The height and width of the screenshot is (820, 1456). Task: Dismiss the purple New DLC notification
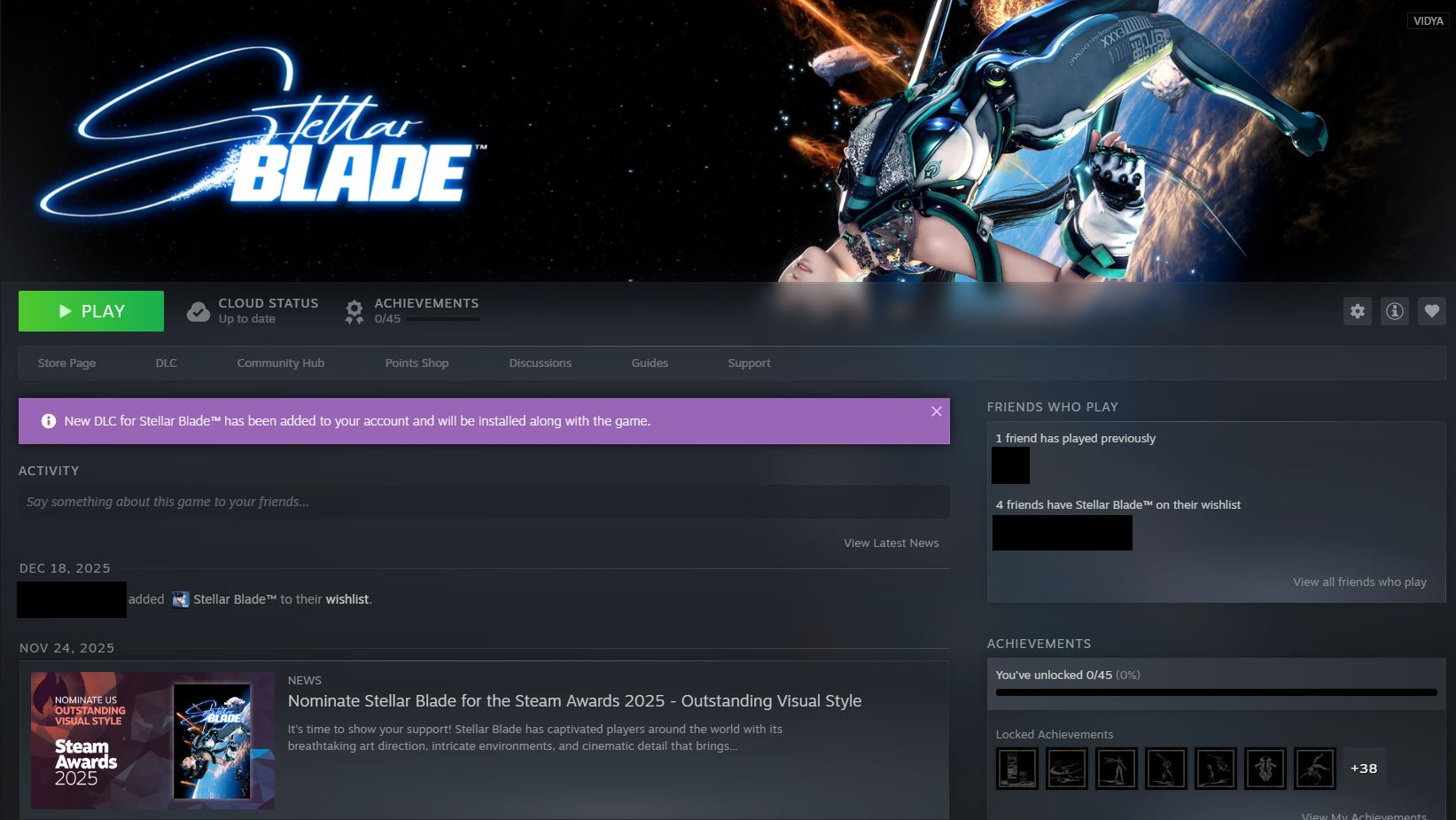pos(937,411)
